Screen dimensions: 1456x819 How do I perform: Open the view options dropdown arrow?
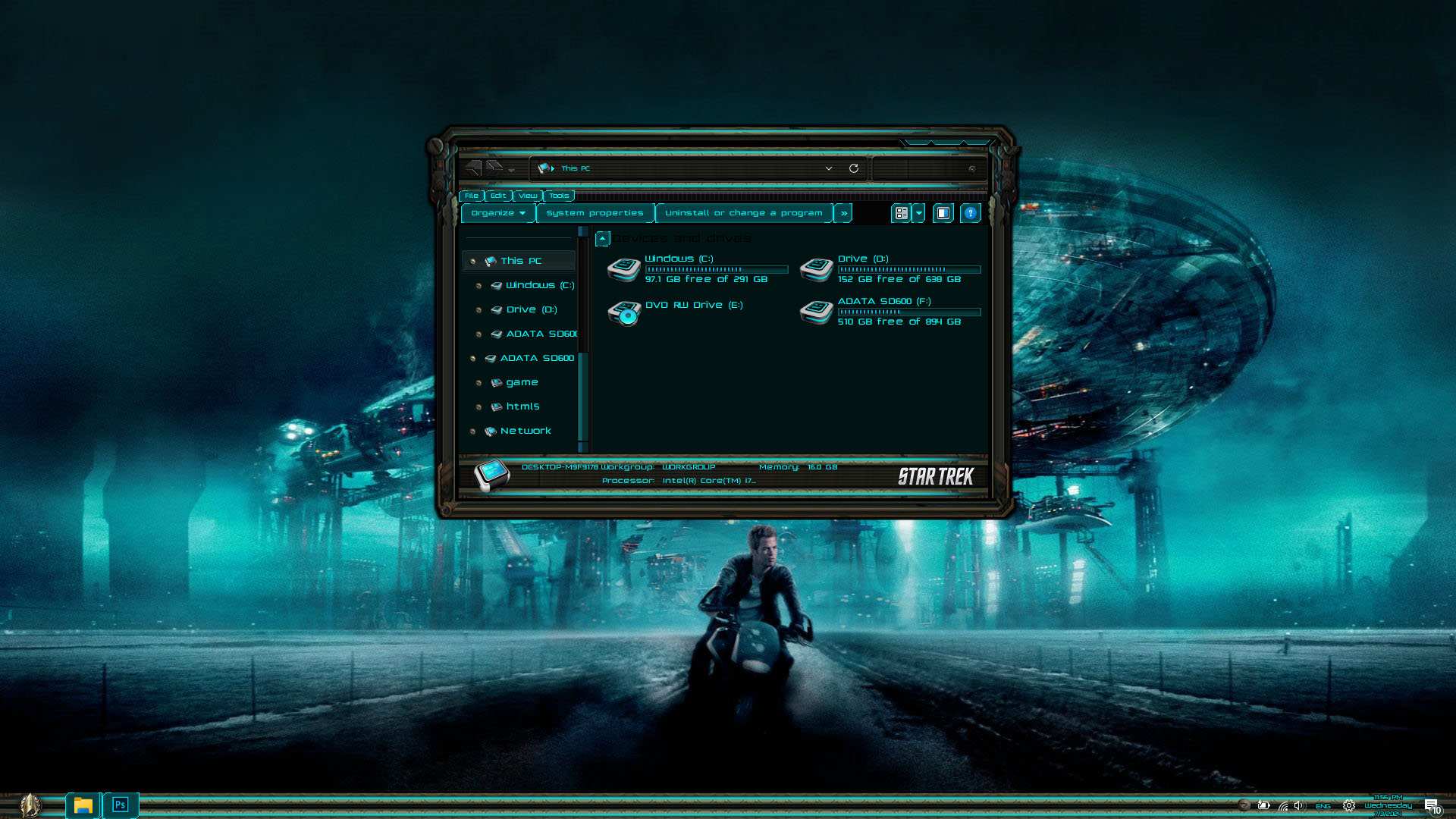919,213
